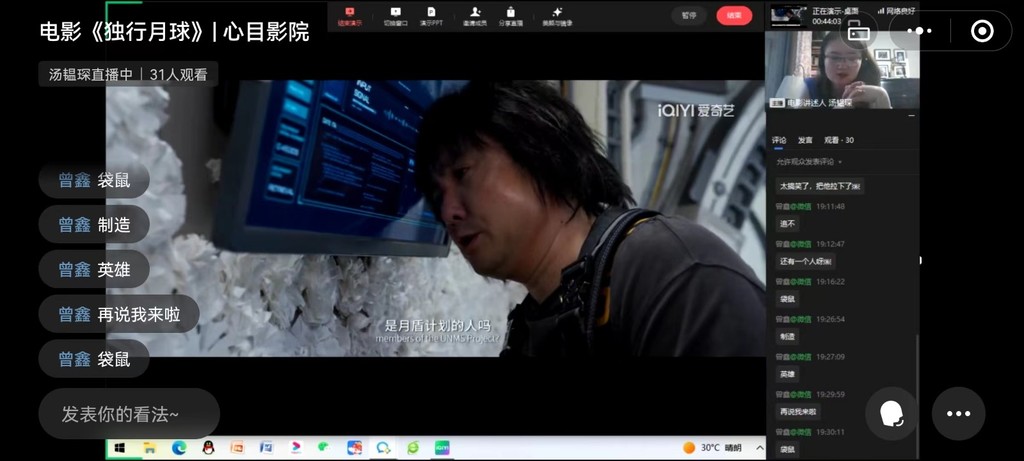The image size is (1024, 461).
Task: Expand the system tray hidden icons chevron
Action: 760,448
